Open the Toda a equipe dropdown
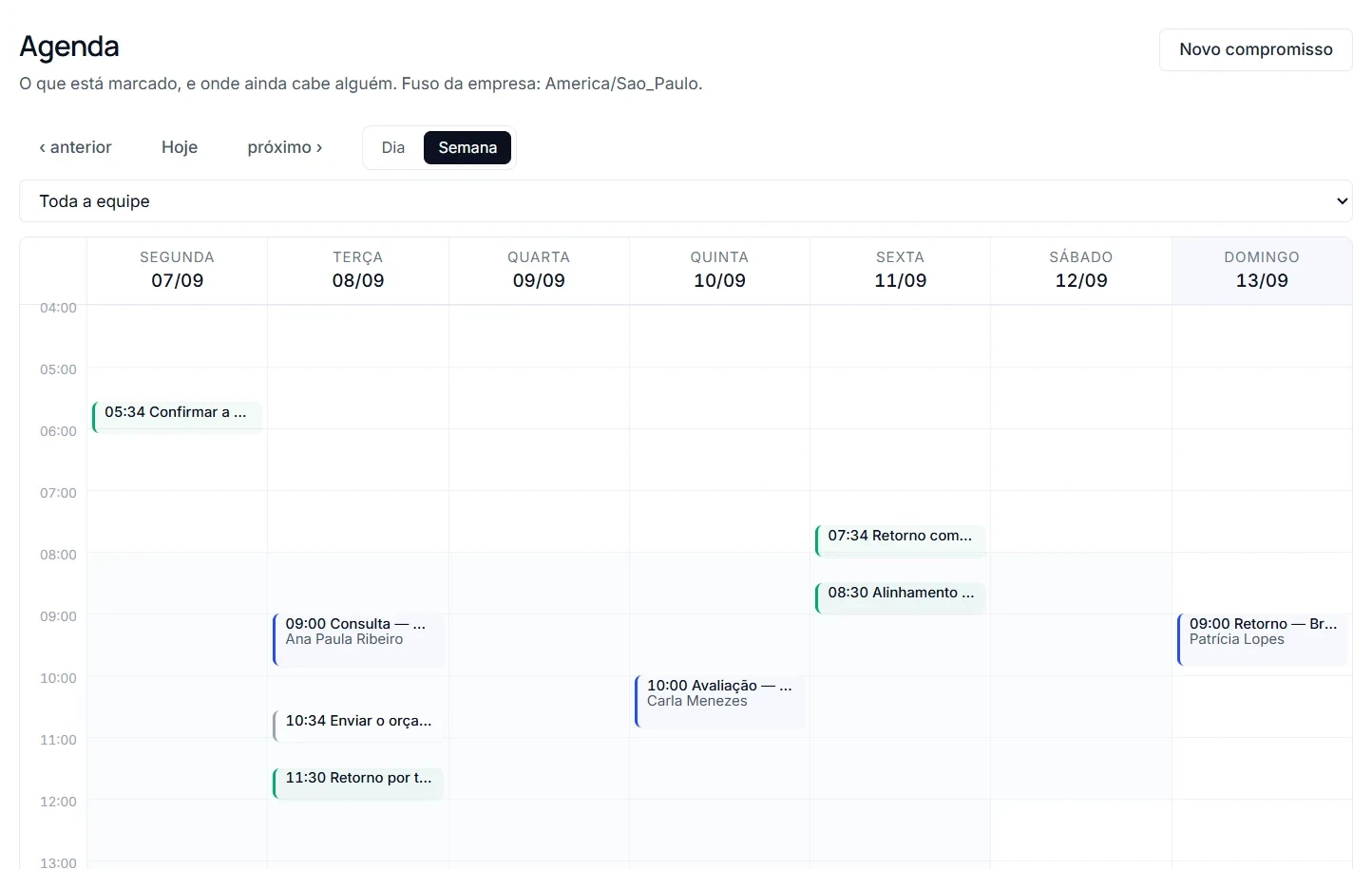The height and width of the screenshot is (869, 1372). pyautogui.click(x=686, y=201)
